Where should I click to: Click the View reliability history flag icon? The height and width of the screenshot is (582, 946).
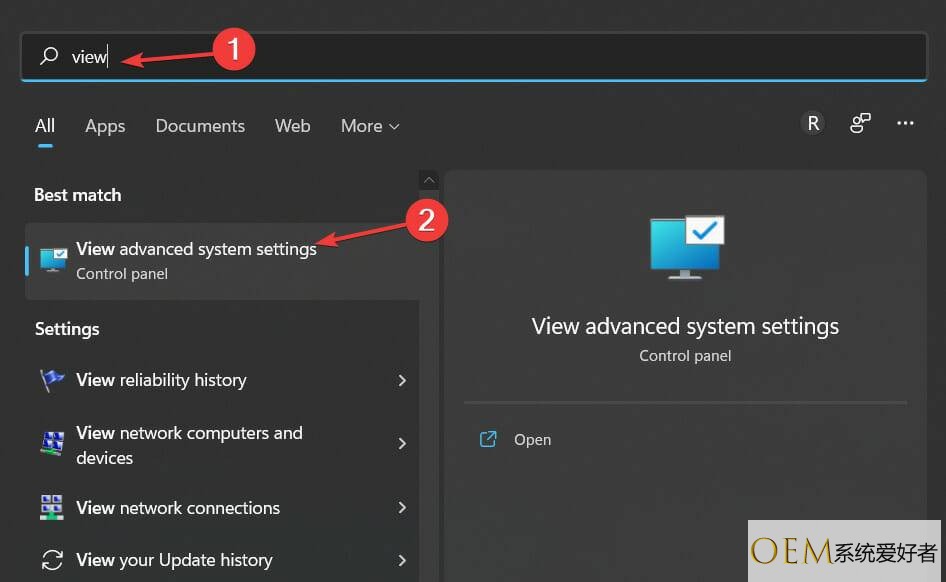coord(52,380)
